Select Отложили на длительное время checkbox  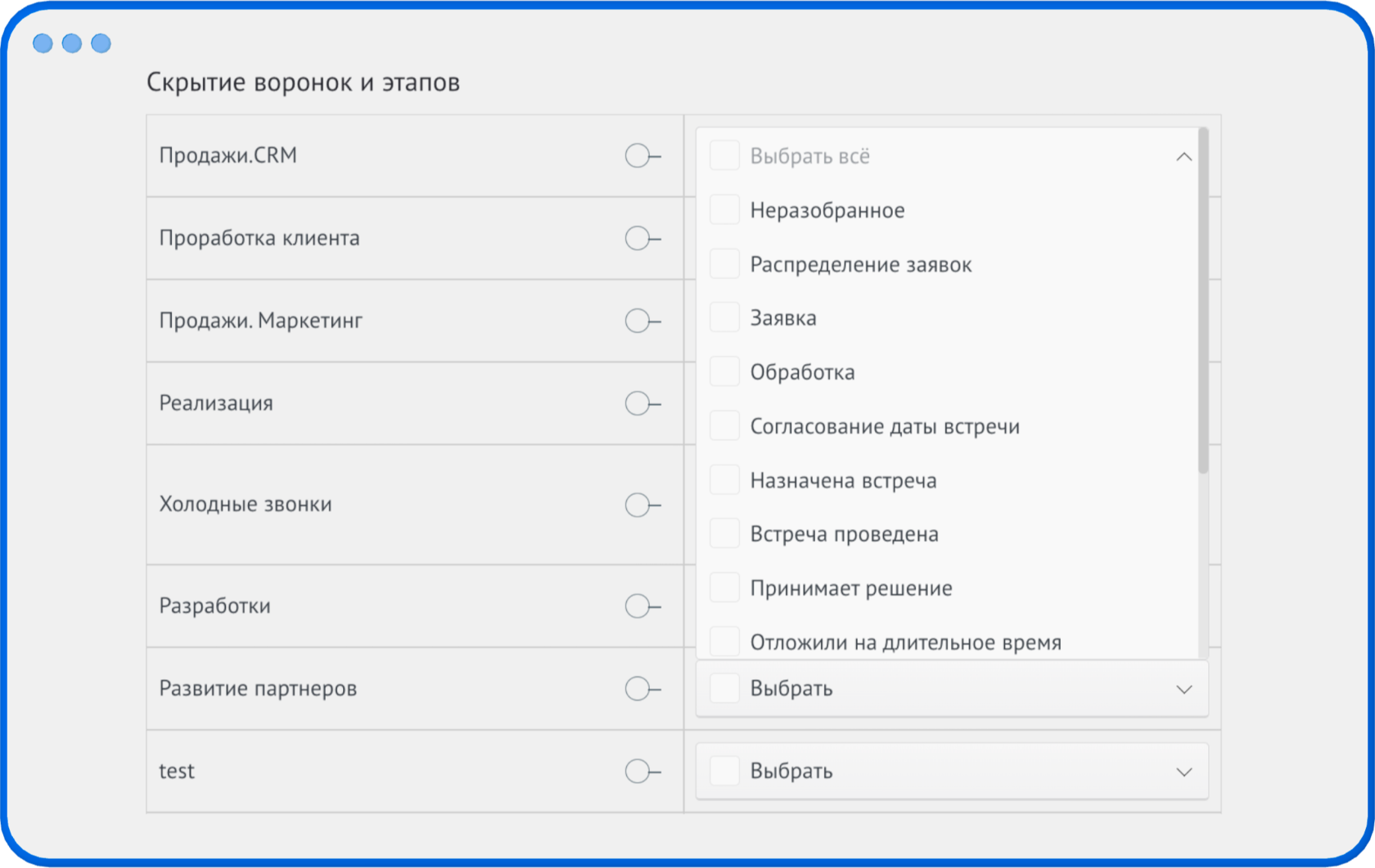coord(724,641)
